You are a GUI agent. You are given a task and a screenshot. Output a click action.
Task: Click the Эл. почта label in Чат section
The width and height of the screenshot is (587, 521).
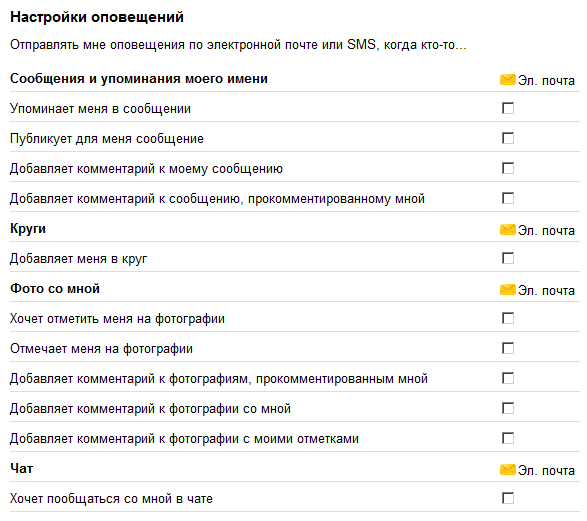[546, 470]
